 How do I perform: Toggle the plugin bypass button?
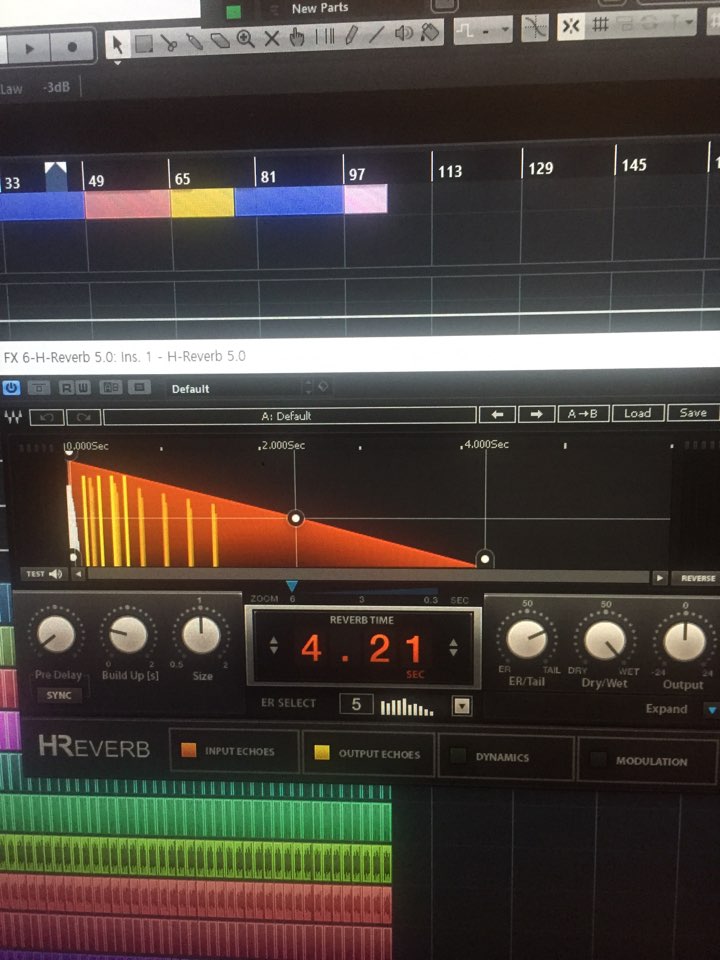pos(39,388)
